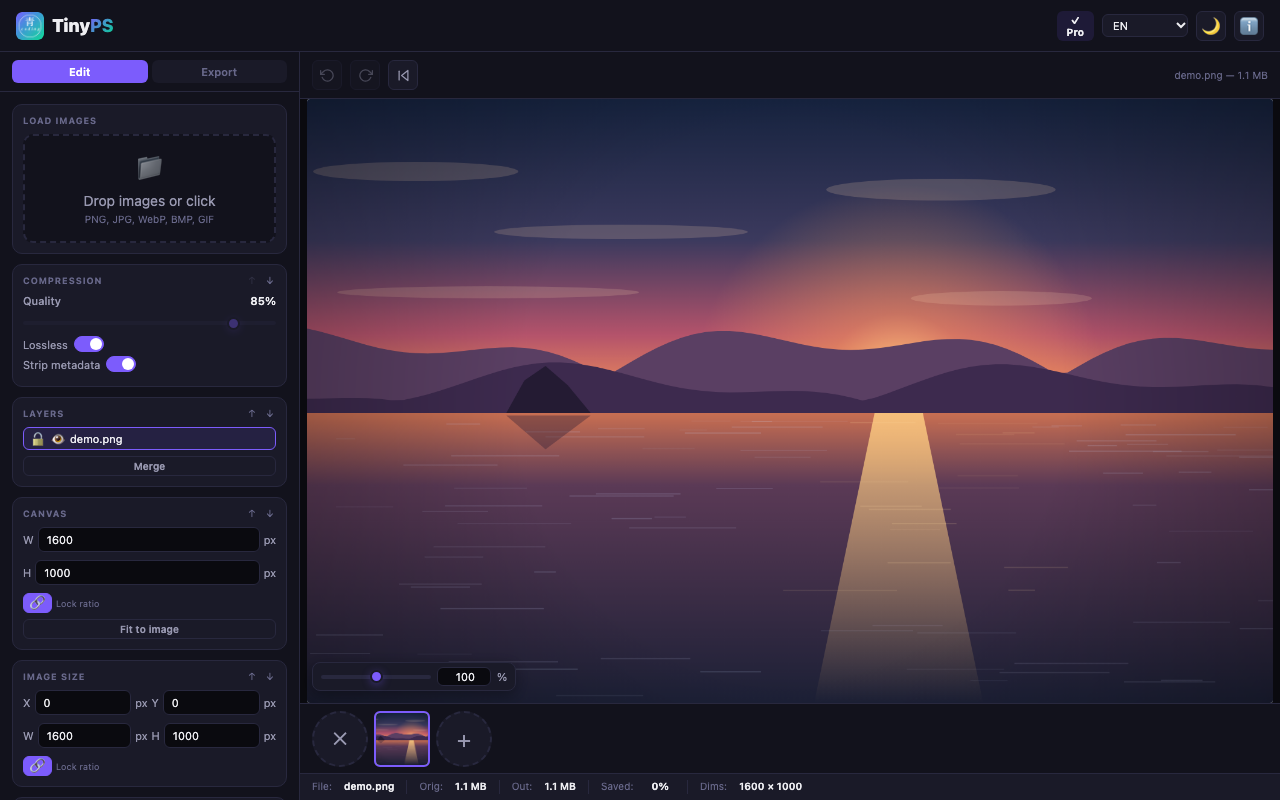
Task: Open the EN language dropdown
Action: [x=1145, y=26]
